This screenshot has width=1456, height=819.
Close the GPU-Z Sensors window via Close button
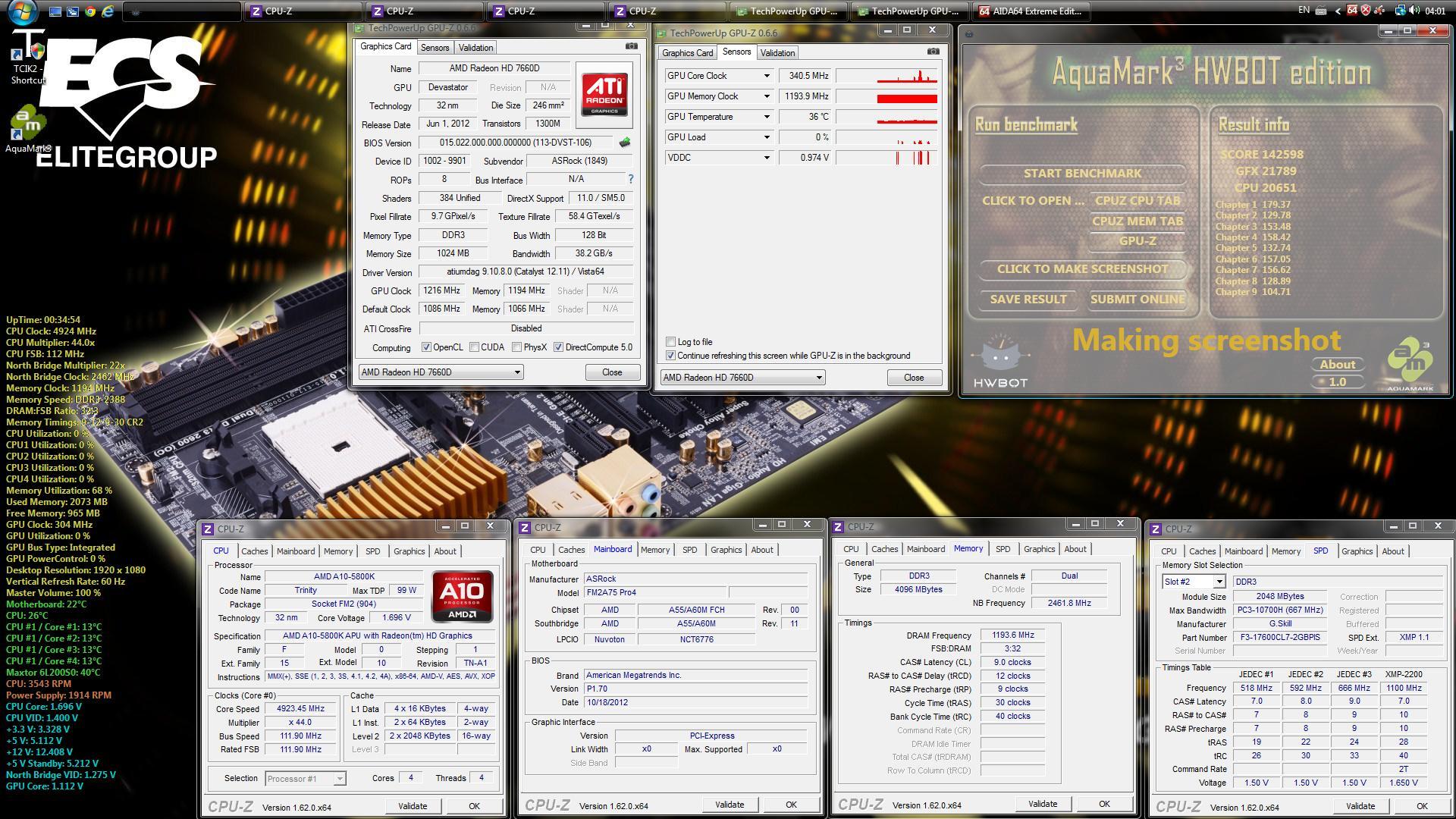point(914,378)
